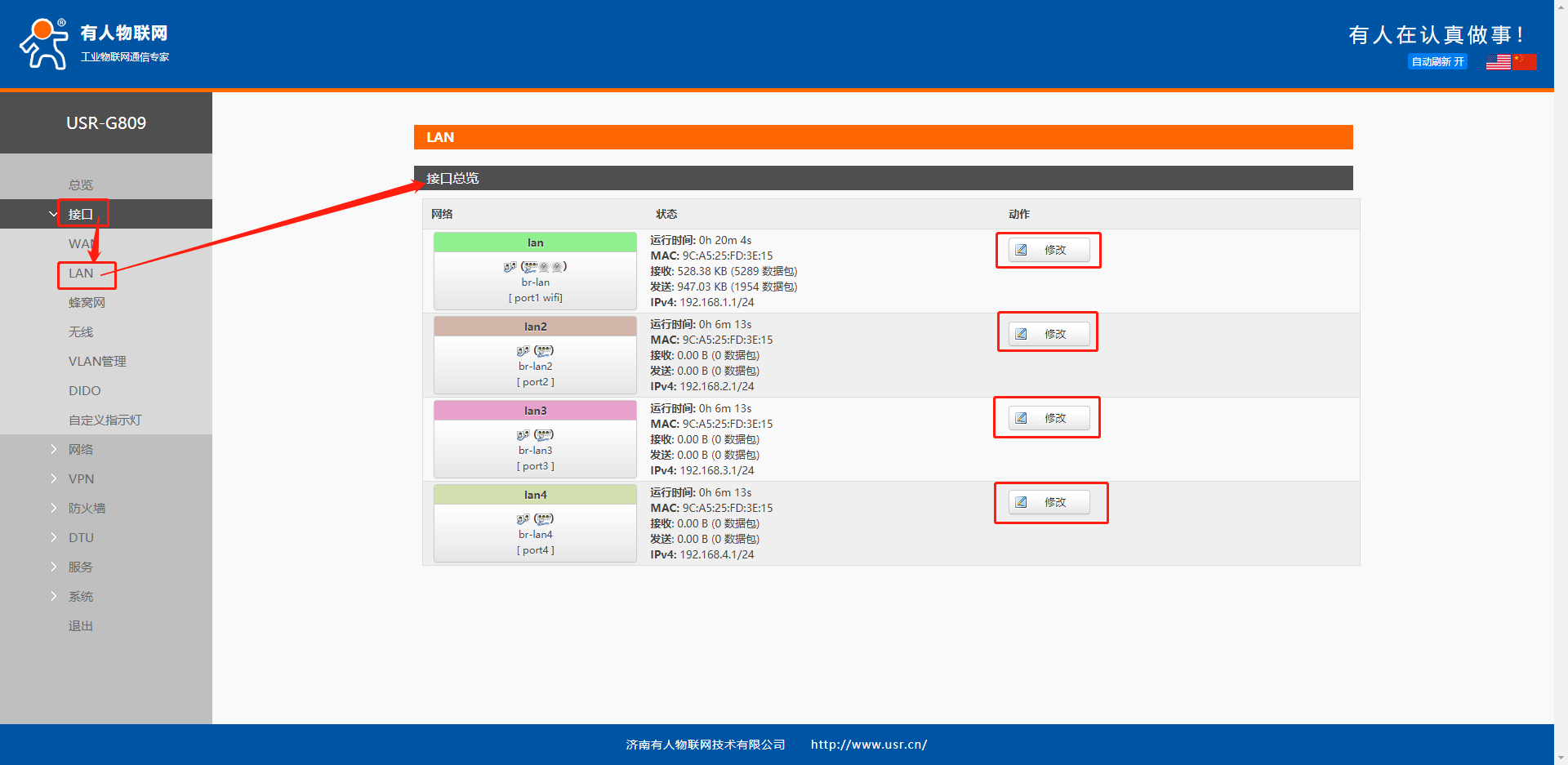1568x765 pixels.
Task: Click the edit pencil icon for lan
Action: click(1021, 250)
